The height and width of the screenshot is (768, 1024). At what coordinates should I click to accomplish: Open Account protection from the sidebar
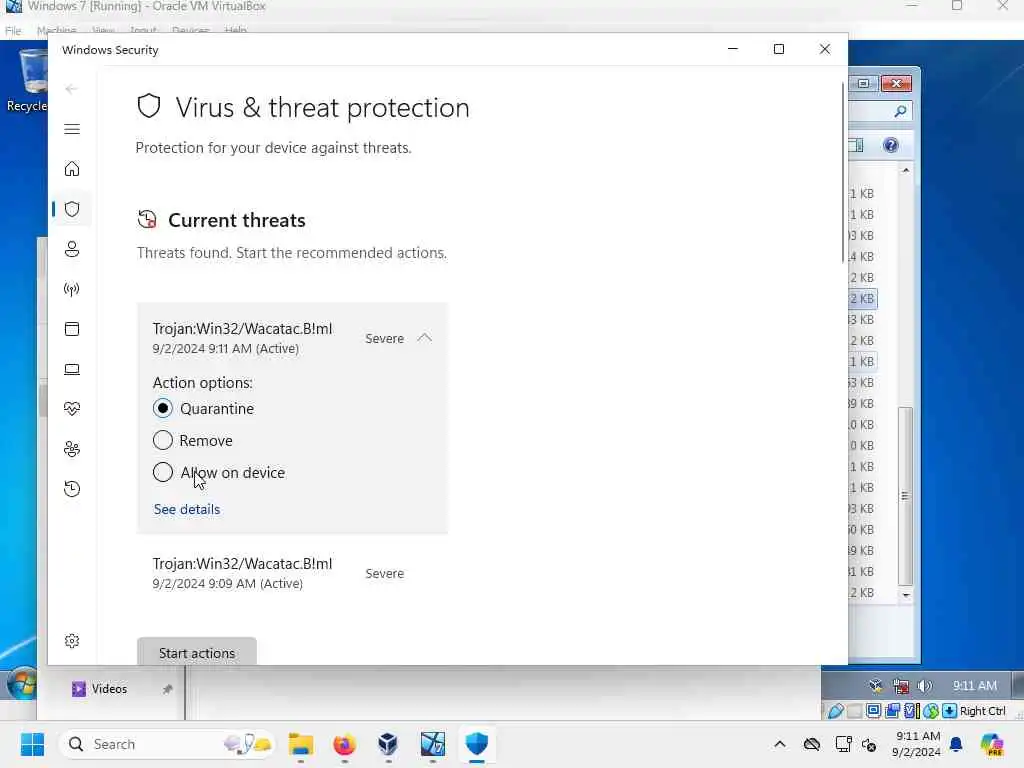point(72,249)
